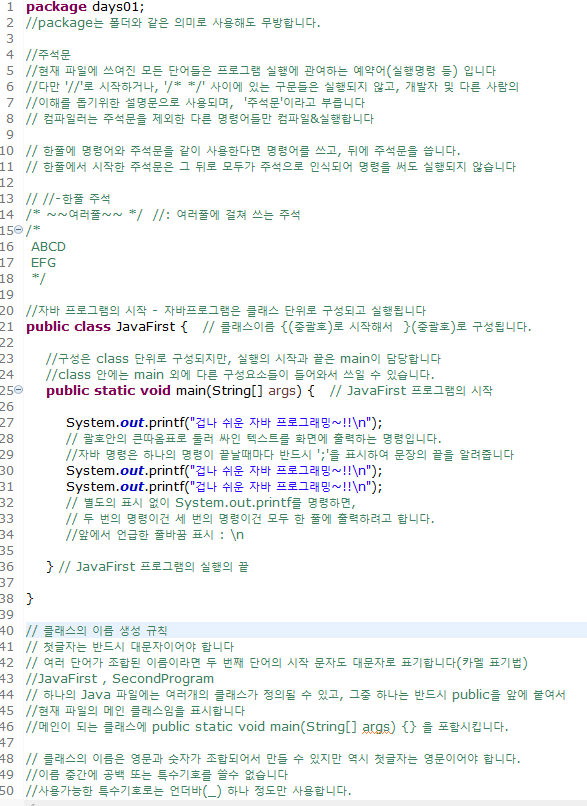Screen dimensions: 587x806
Task: Click the '//앞에서 언급한 줄바꿈 표시' comment line
Action: pos(155,535)
